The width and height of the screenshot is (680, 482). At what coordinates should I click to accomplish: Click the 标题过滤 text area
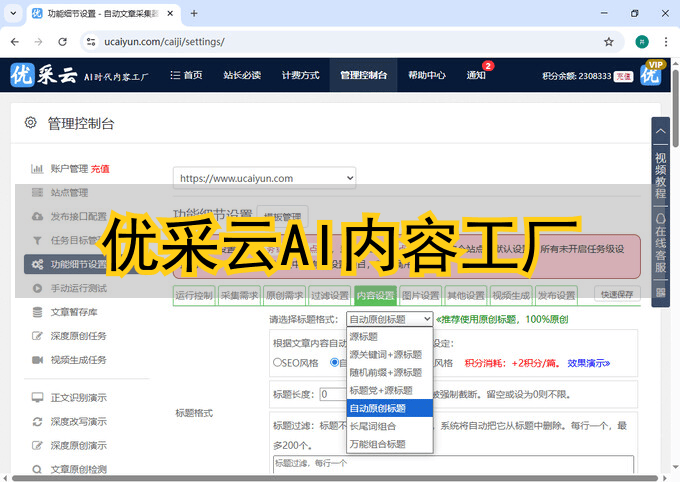click(452, 464)
